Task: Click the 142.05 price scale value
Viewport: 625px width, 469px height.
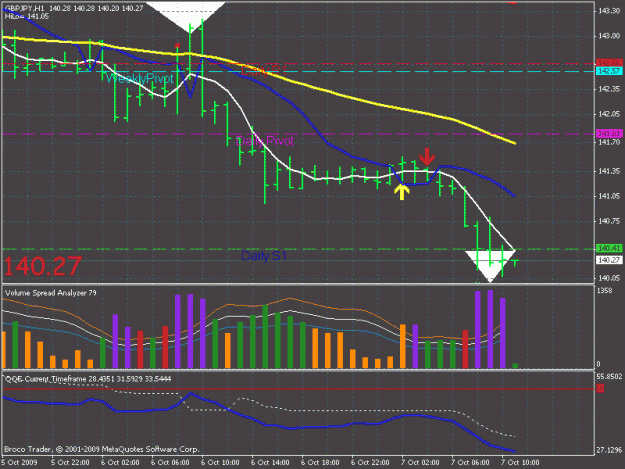Action: coord(609,114)
